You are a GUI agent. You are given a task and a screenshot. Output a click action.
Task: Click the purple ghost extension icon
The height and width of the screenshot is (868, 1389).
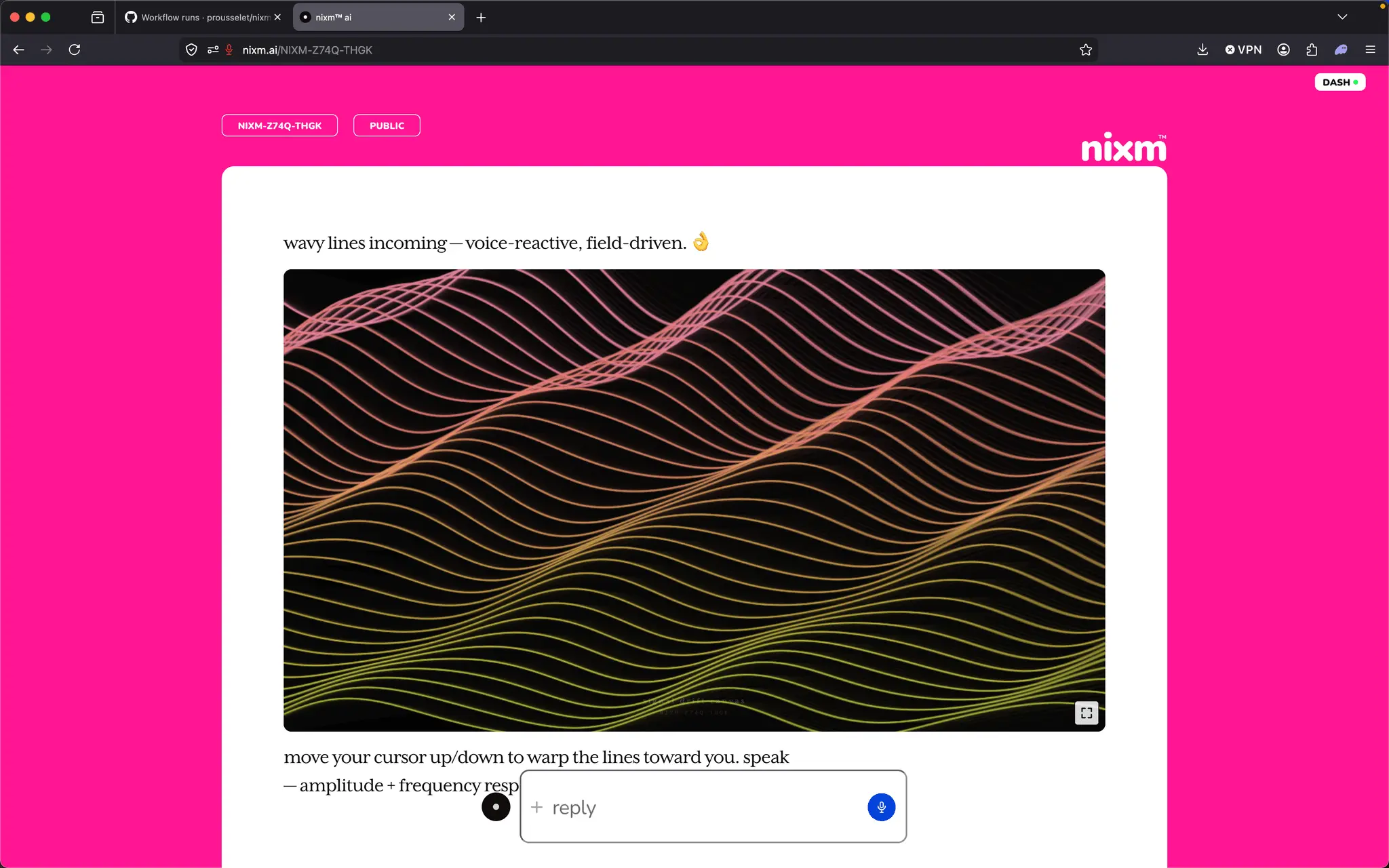(x=1341, y=50)
